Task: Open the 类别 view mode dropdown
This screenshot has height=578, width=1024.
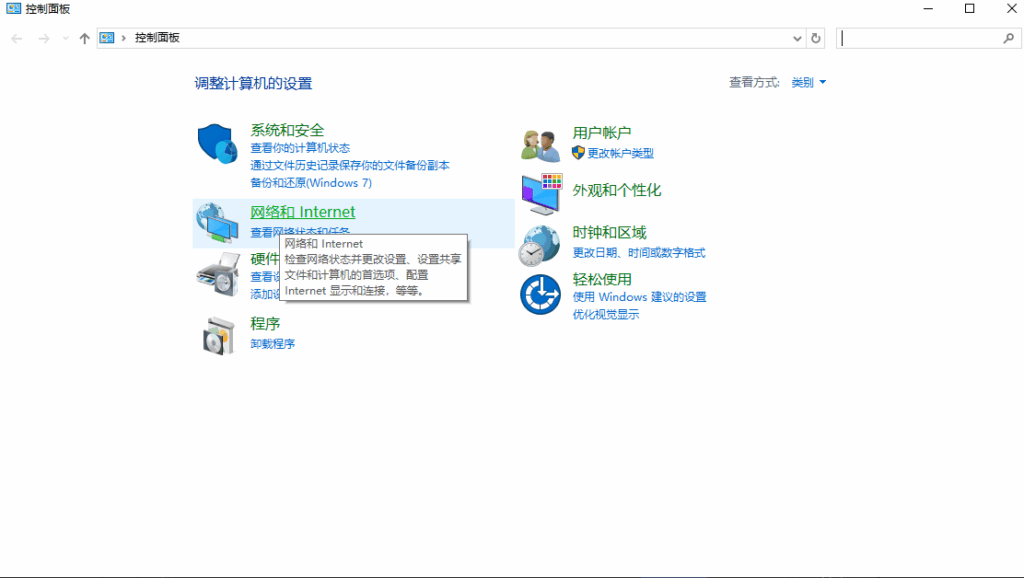Action: (x=808, y=83)
